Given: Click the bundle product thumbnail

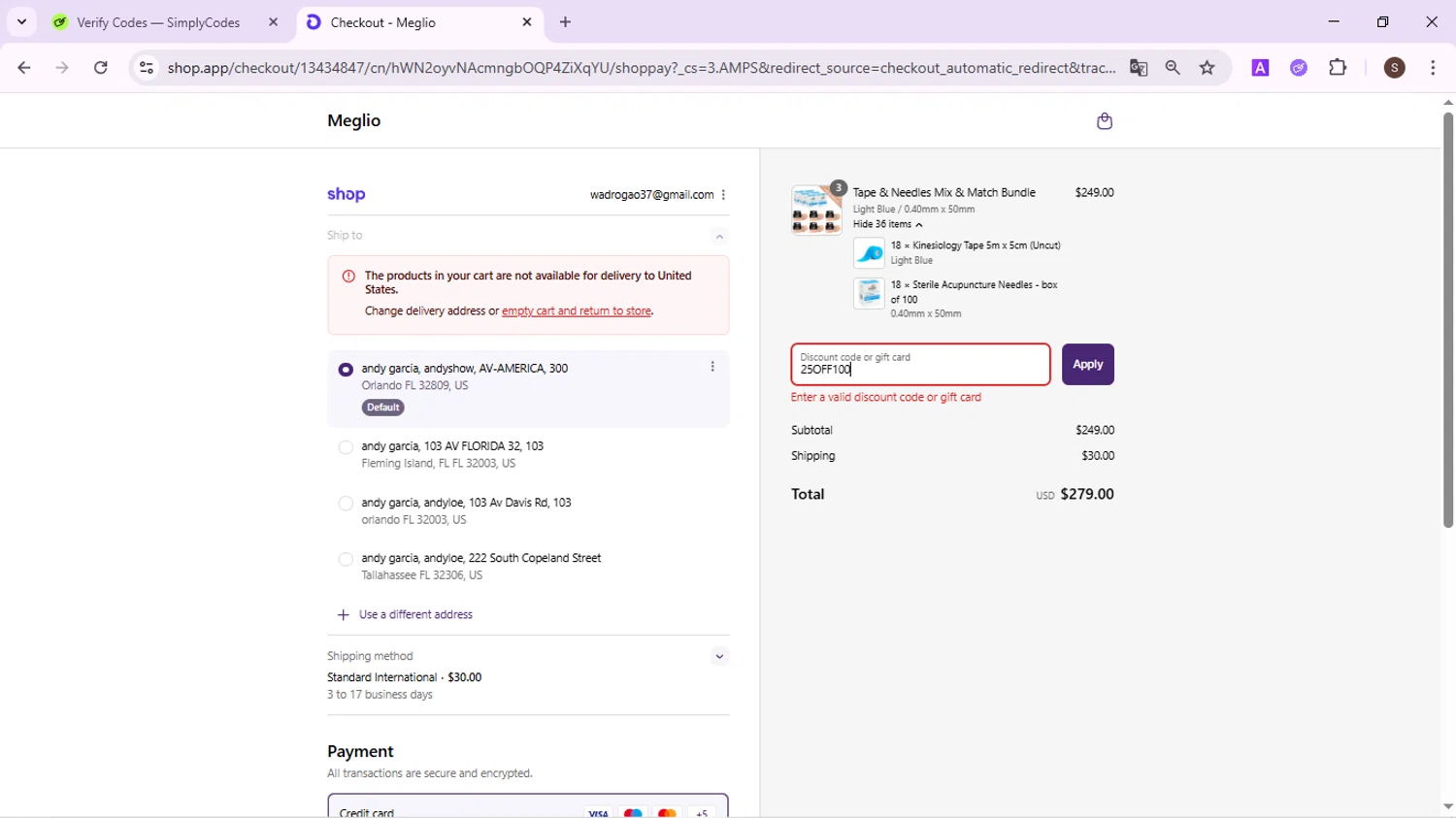Looking at the screenshot, I should [x=816, y=210].
